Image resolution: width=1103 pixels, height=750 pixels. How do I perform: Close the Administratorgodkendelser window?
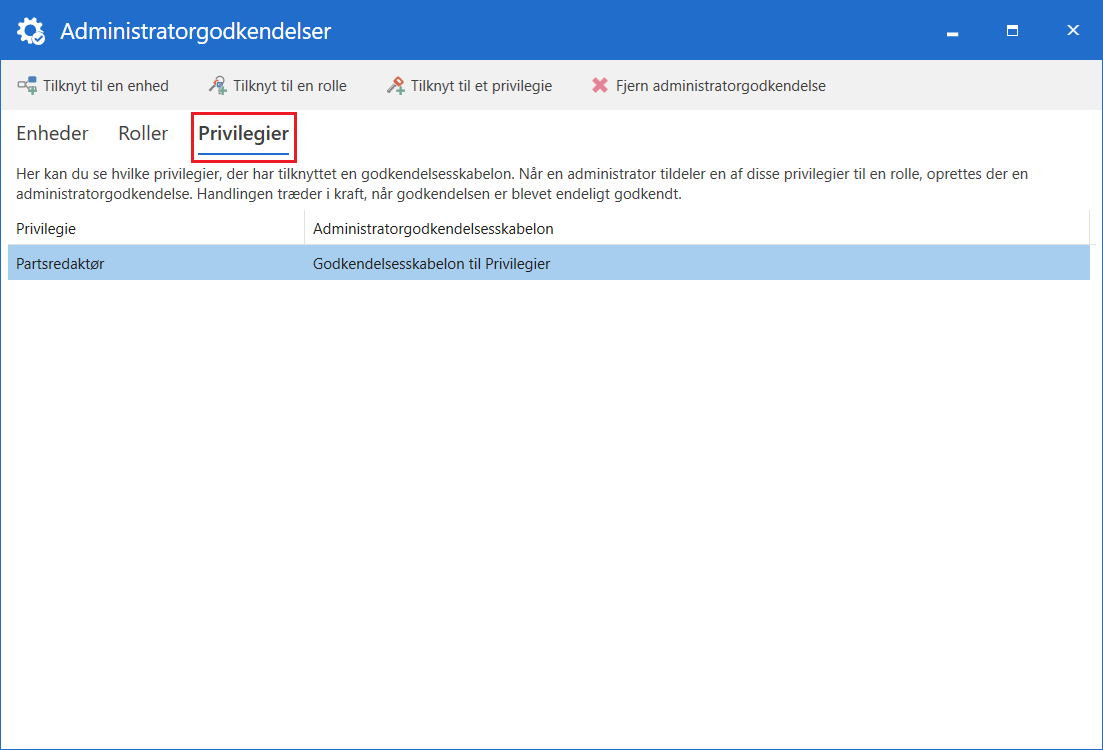point(1073,31)
